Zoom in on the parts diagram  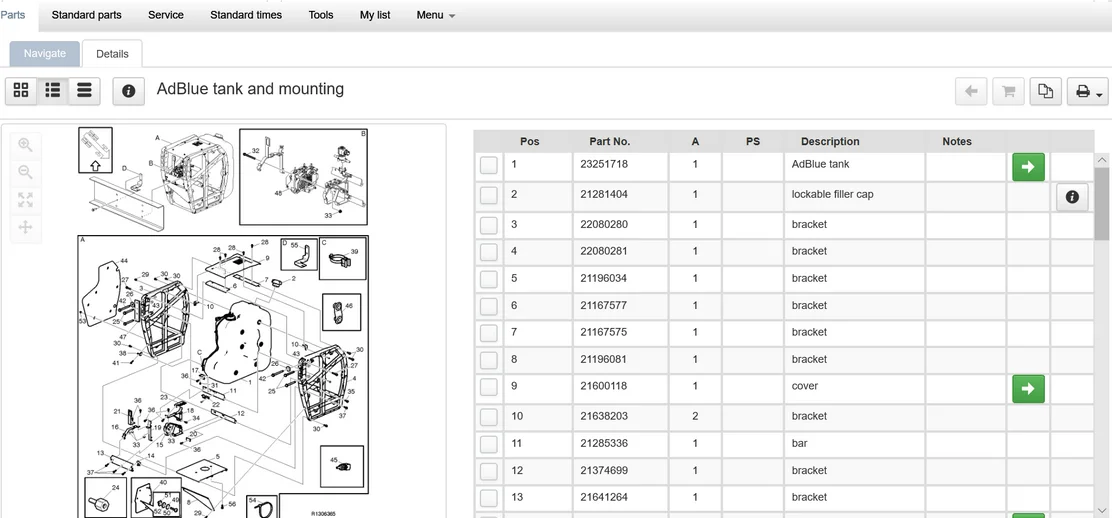click(x=26, y=145)
